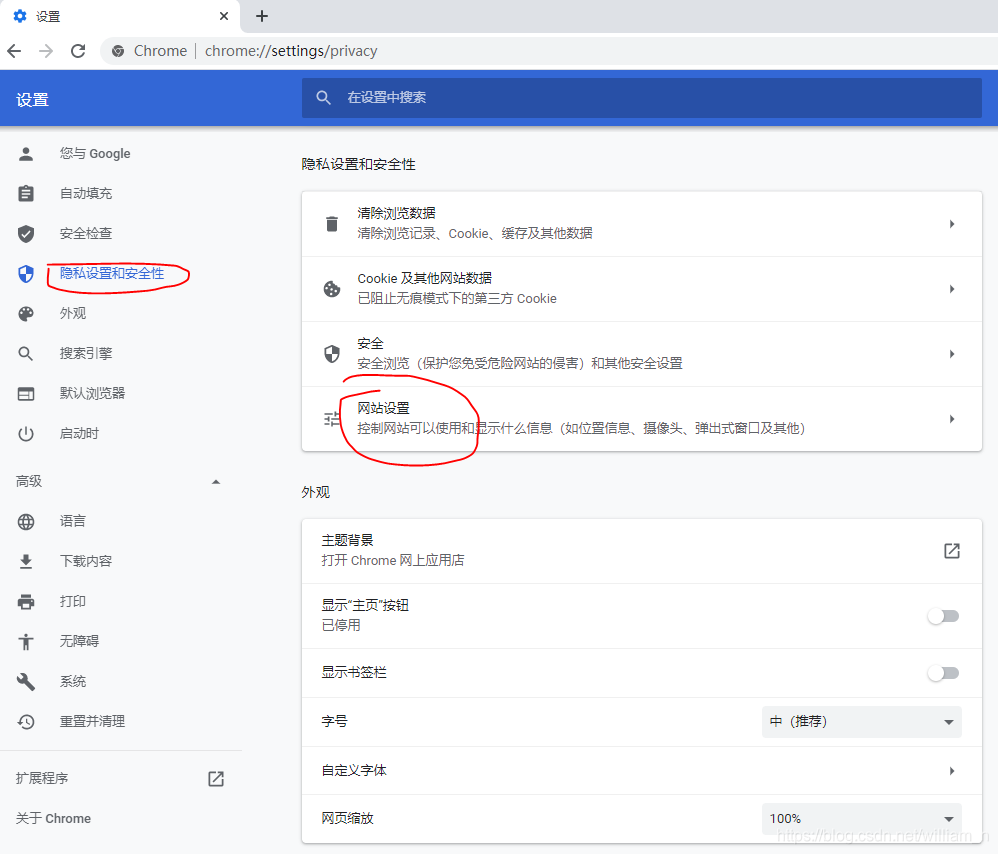Click the clipboard icon for 自动填充
This screenshot has width=998, height=854.
(x=26, y=193)
